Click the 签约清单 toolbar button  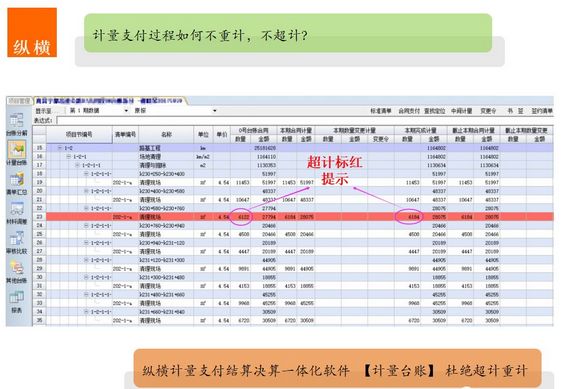point(542,111)
